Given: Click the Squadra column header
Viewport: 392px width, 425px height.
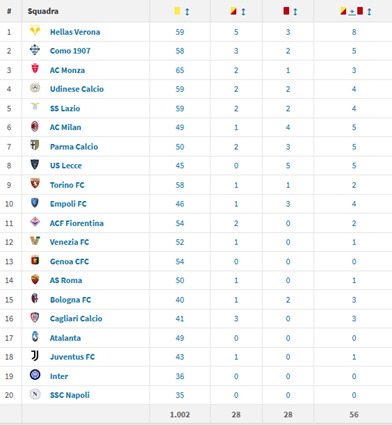Looking at the screenshot, I should pyautogui.click(x=43, y=11).
